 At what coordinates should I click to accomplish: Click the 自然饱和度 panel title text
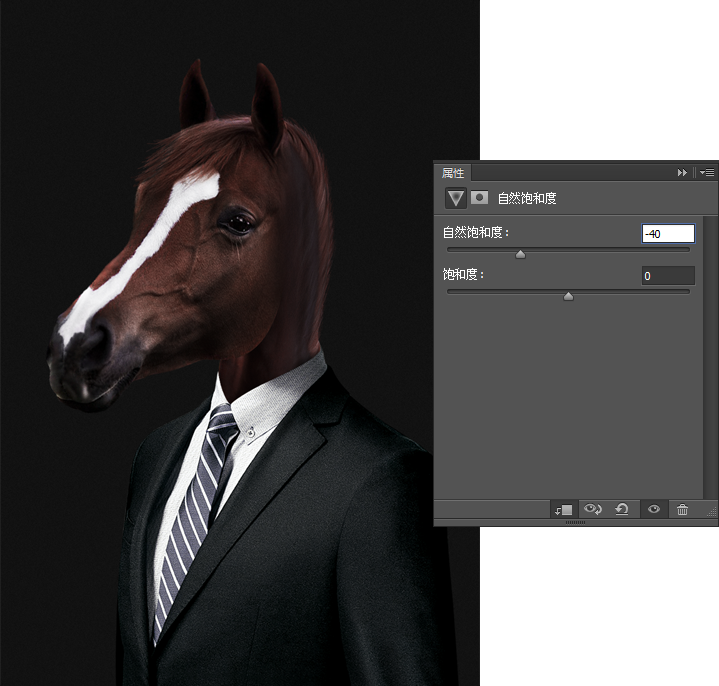click(527, 198)
